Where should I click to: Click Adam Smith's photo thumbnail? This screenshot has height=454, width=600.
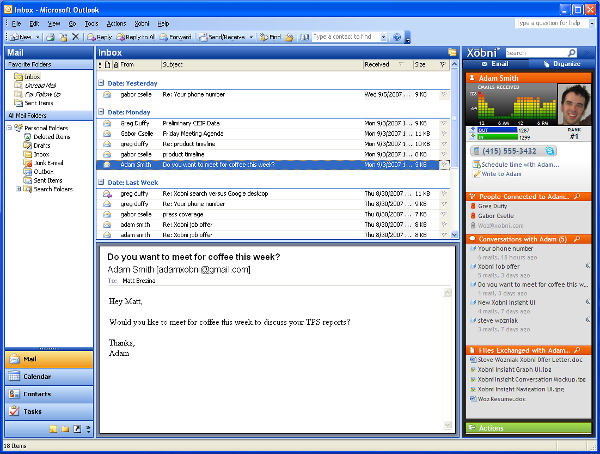coord(574,104)
